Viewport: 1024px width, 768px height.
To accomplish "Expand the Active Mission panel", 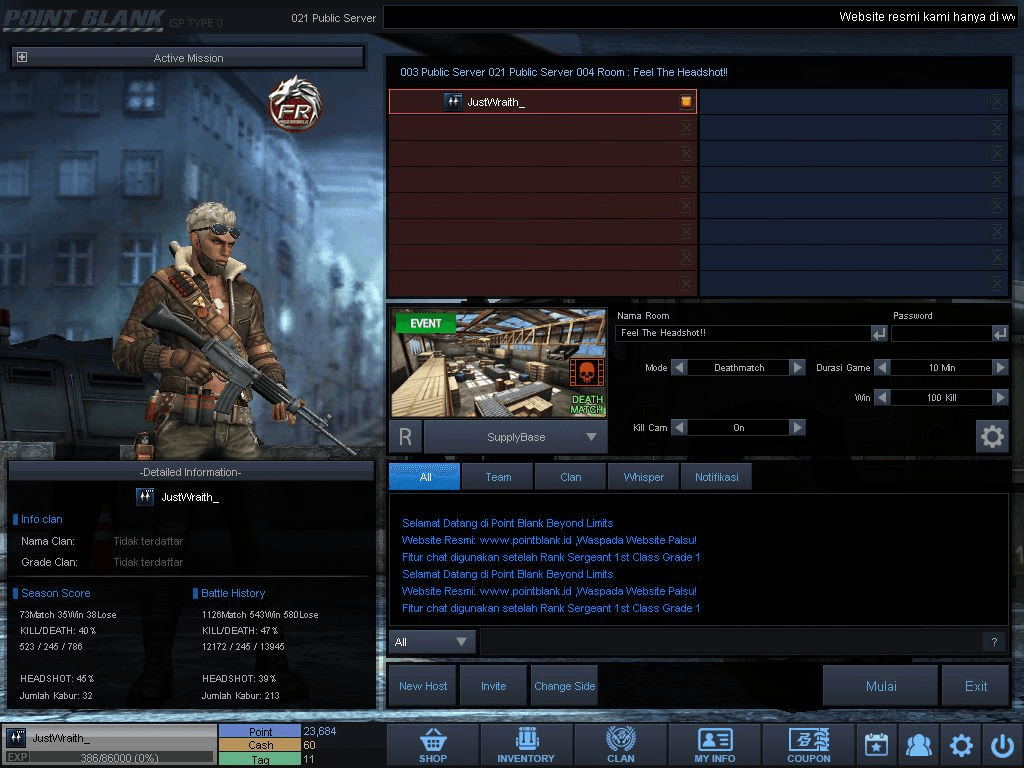I will [x=22, y=57].
